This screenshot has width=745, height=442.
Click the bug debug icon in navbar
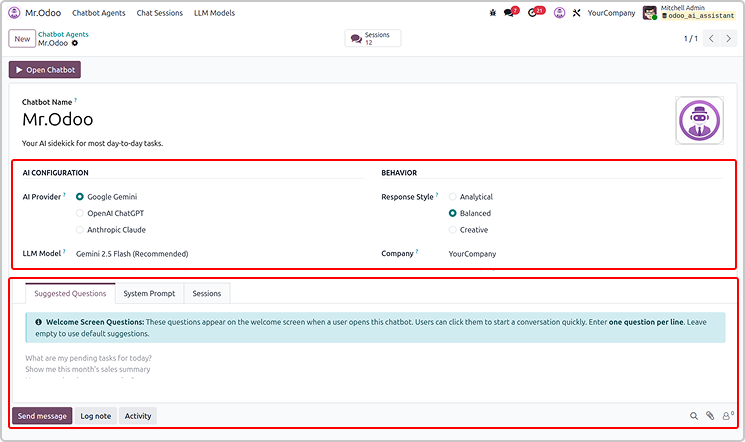click(x=492, y=13)
